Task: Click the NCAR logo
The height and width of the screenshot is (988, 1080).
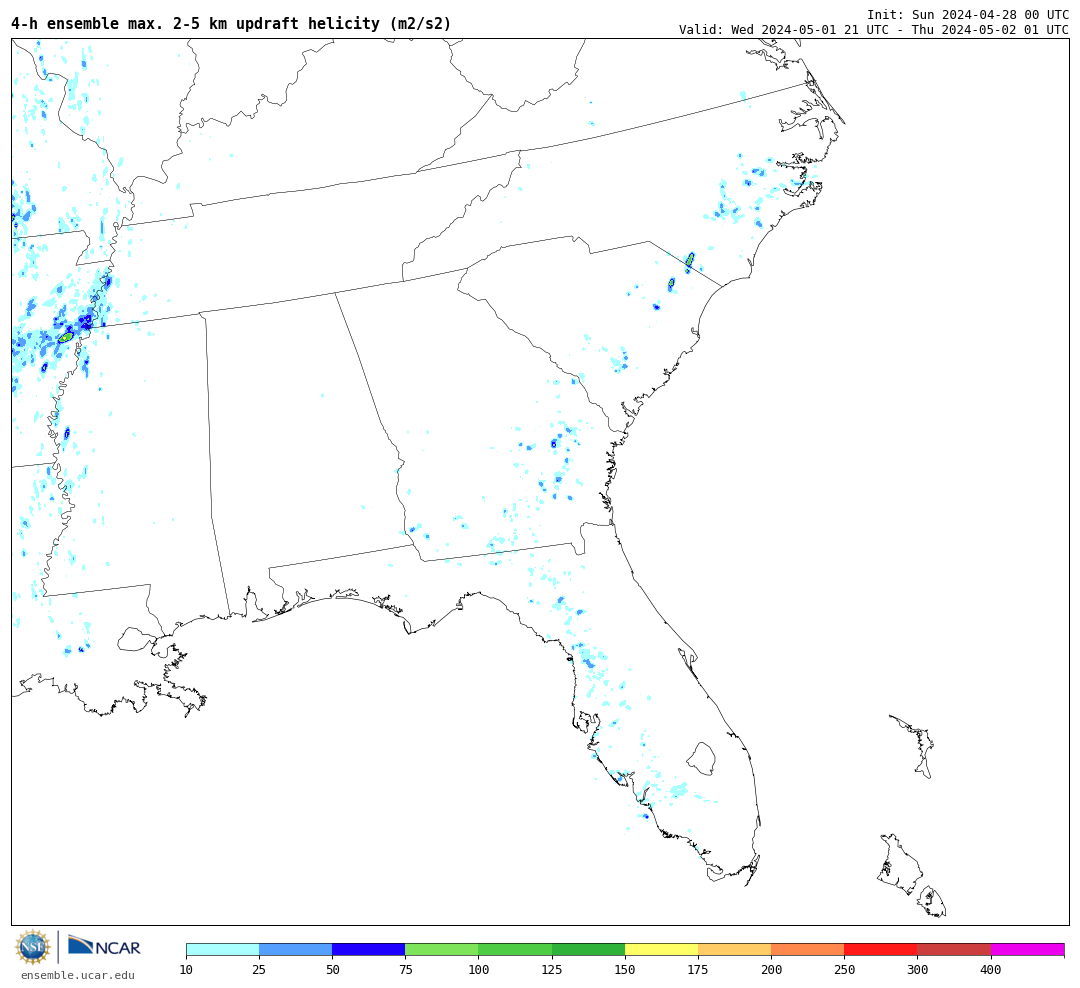Action: (x=104, y=947)
